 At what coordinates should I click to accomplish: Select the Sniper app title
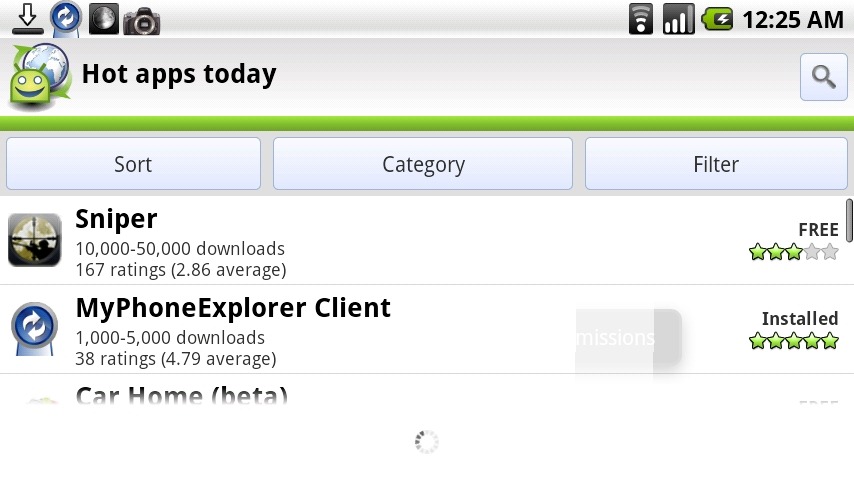[x=117, y=219]
